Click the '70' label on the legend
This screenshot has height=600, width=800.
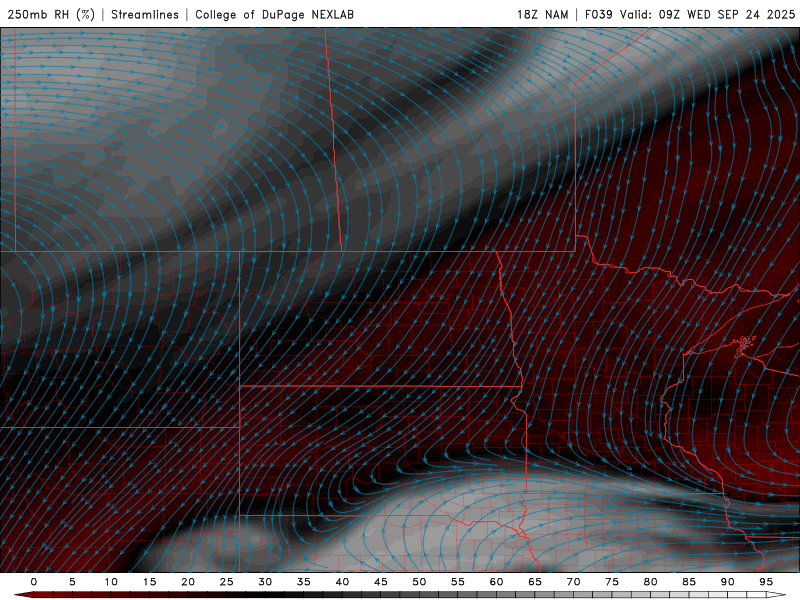(x=573, y=582)
